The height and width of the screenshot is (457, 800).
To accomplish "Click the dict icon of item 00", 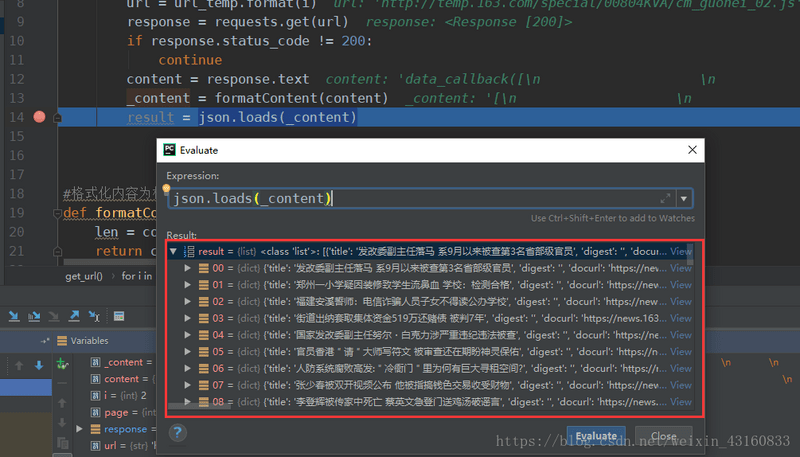I will [x=204, y=268].
